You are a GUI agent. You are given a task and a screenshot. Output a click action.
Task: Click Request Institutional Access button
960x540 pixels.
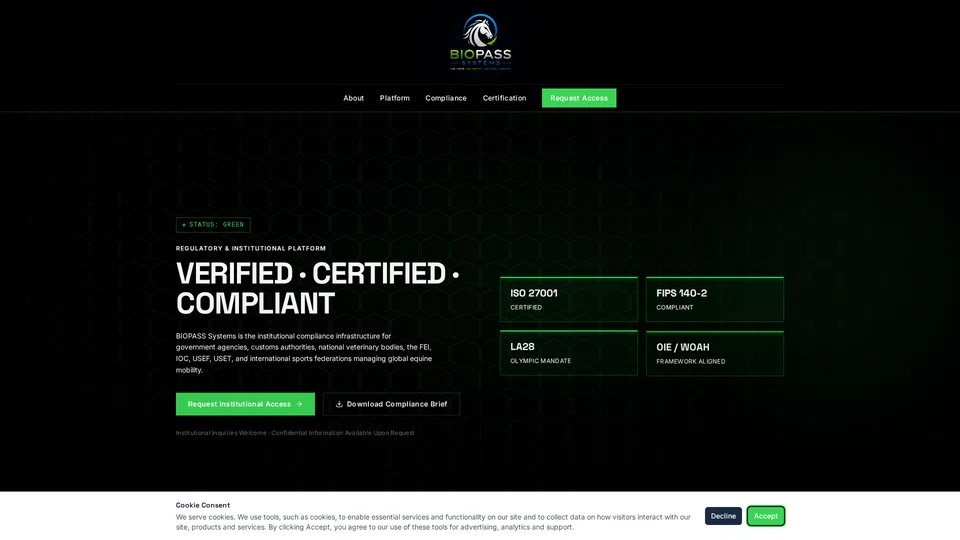pos(245,404)
